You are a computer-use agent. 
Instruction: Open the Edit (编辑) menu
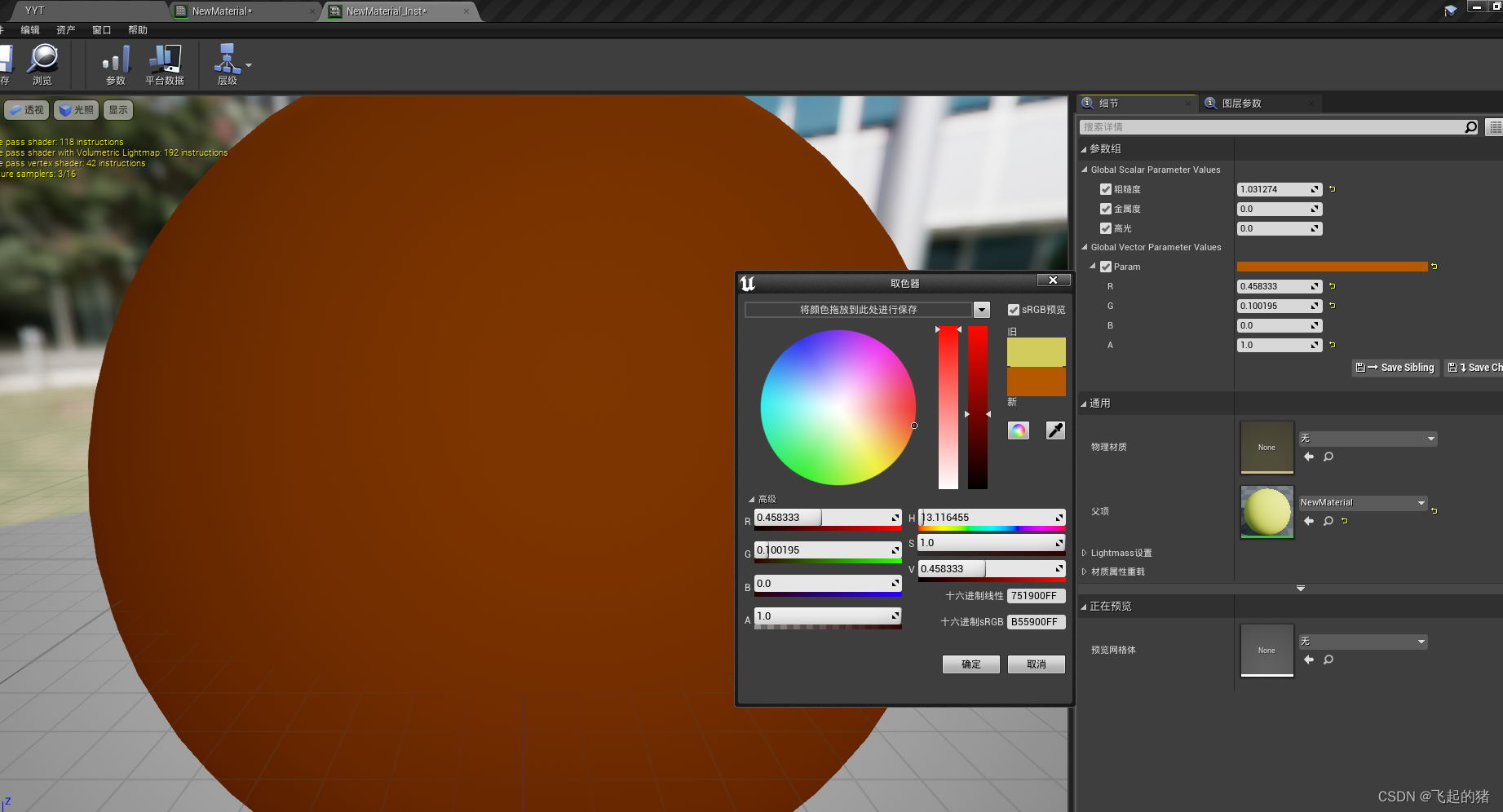[30, 30]
